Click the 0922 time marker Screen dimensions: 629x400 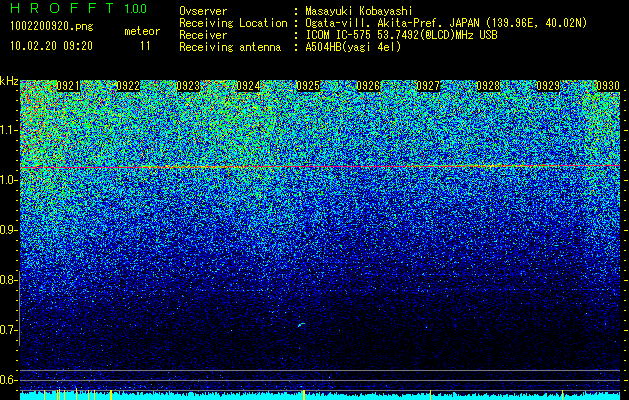128,86
